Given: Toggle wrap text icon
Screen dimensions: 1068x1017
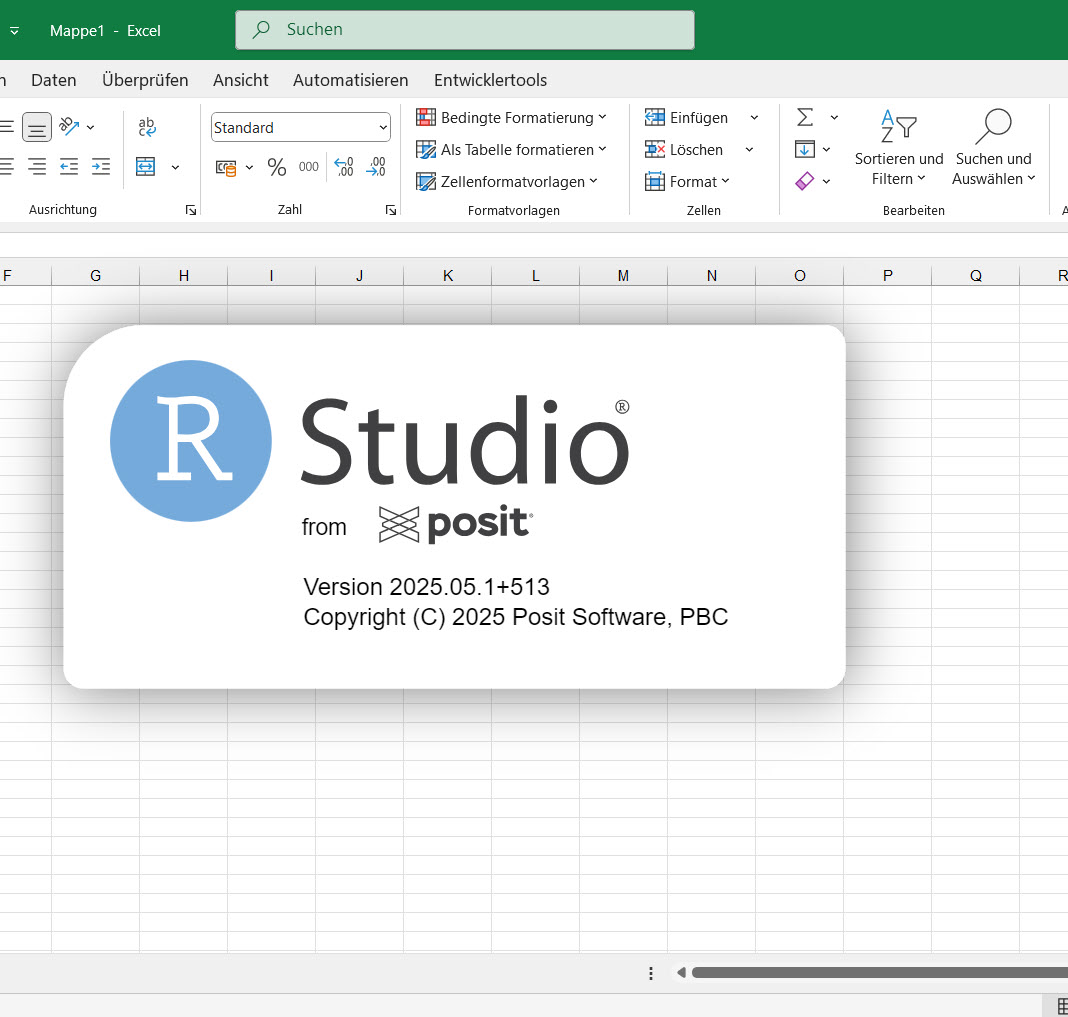Looking at the screenshot, I should click(146, 127).
